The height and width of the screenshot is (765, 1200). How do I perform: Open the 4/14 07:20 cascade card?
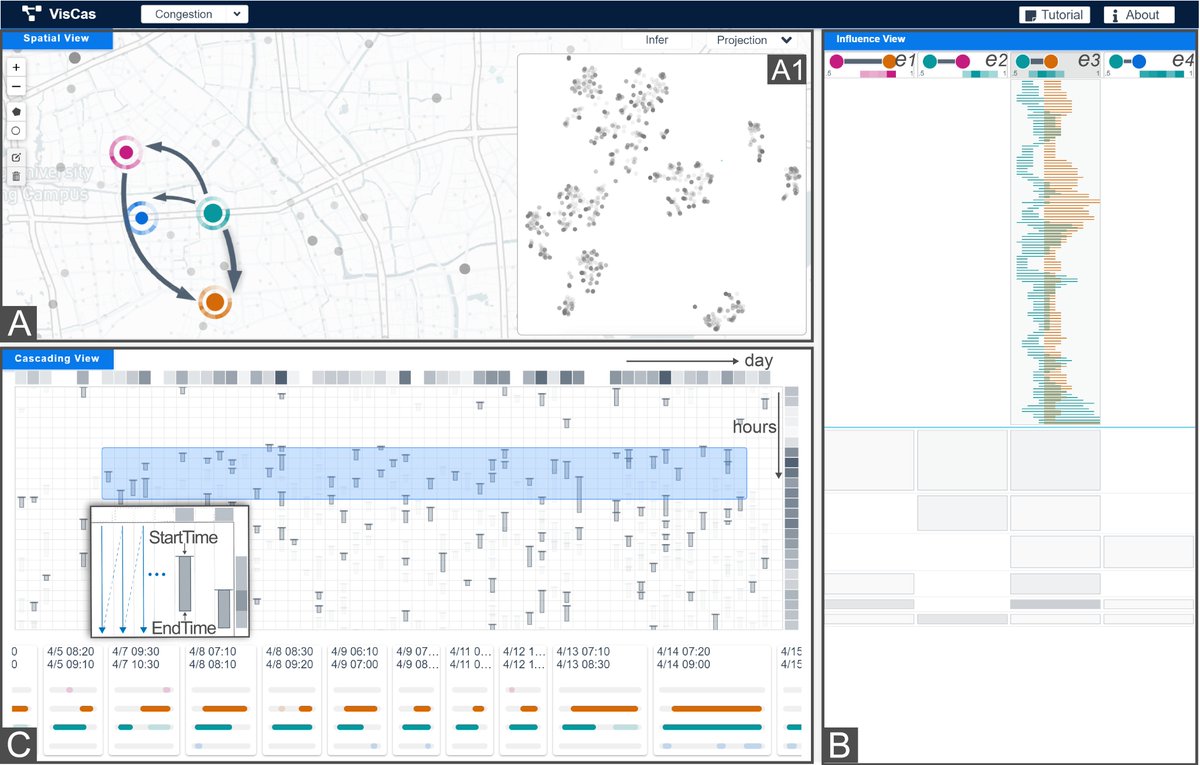point(713,700)
